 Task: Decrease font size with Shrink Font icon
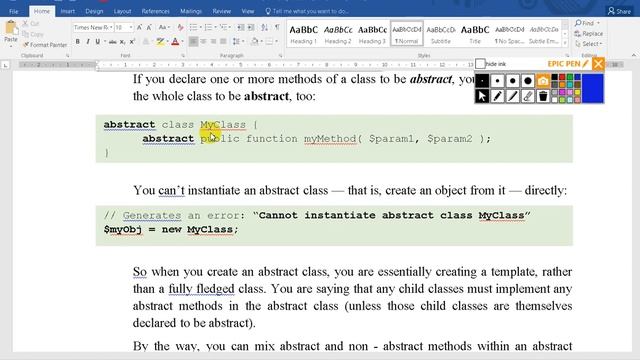149,27
